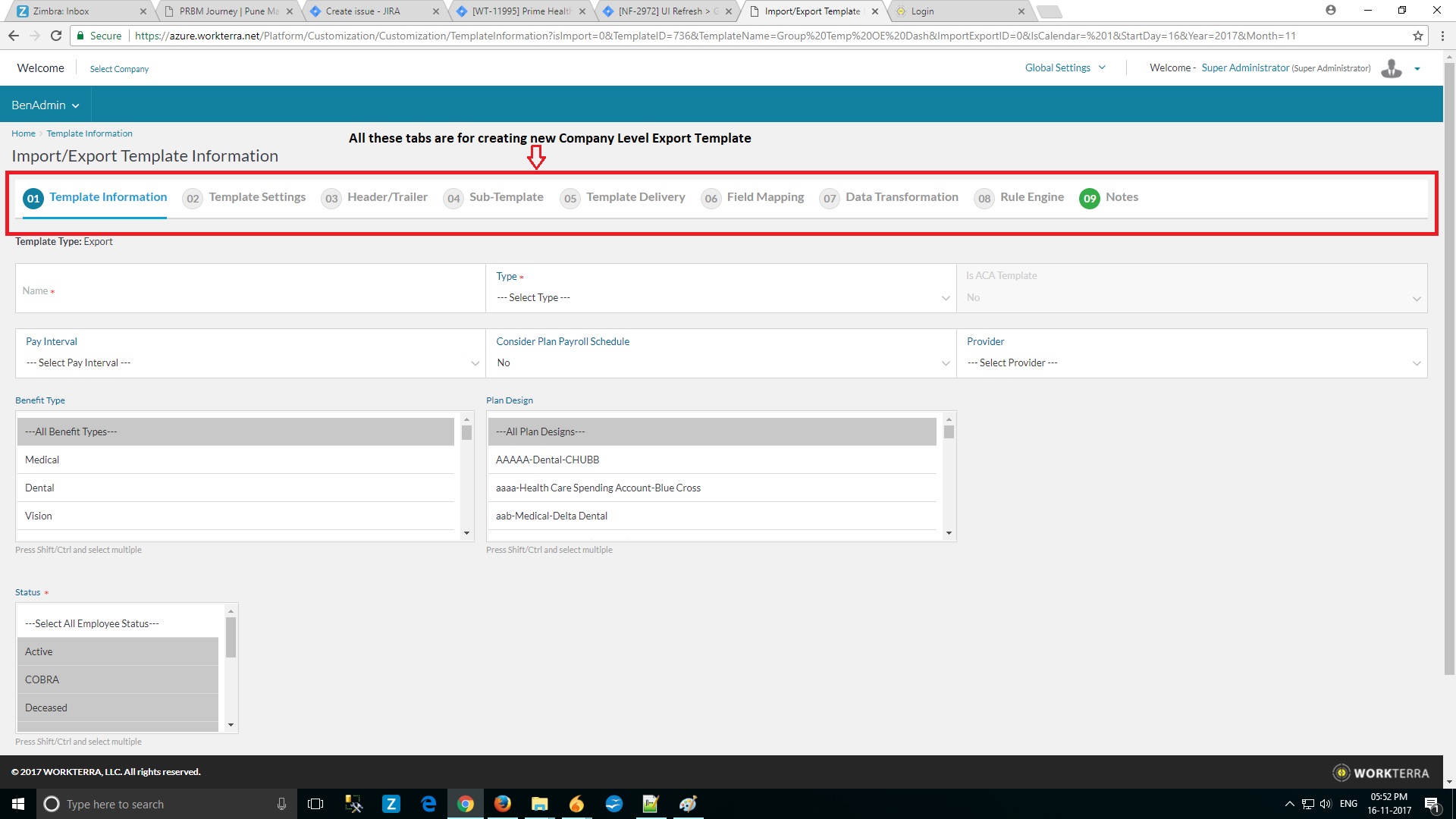Open File Explorer from taskbar
This screenshot has width=1456, height=819.
[539, 804]
